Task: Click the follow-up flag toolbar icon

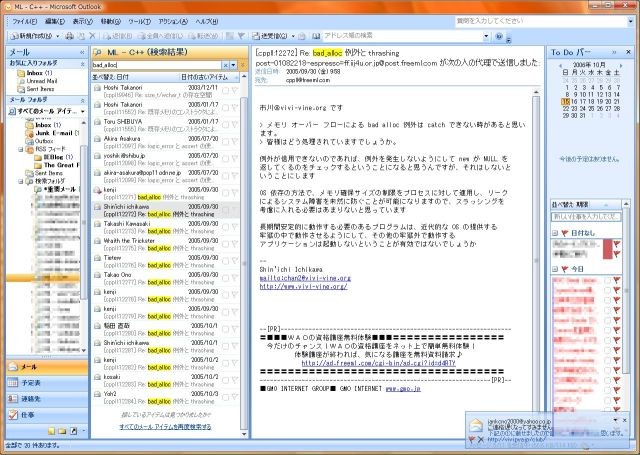Action: pos(241,36)
